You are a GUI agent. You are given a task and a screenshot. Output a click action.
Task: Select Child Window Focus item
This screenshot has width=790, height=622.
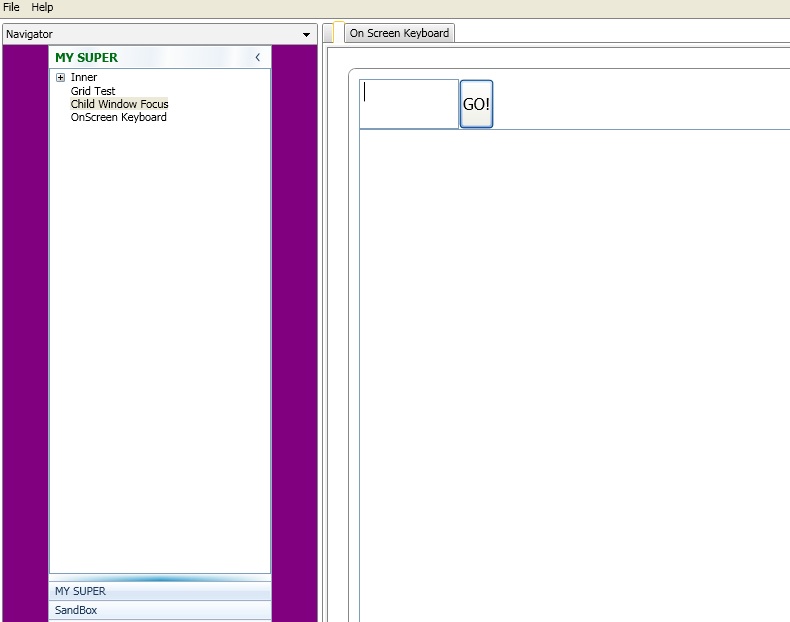point(119,104)
